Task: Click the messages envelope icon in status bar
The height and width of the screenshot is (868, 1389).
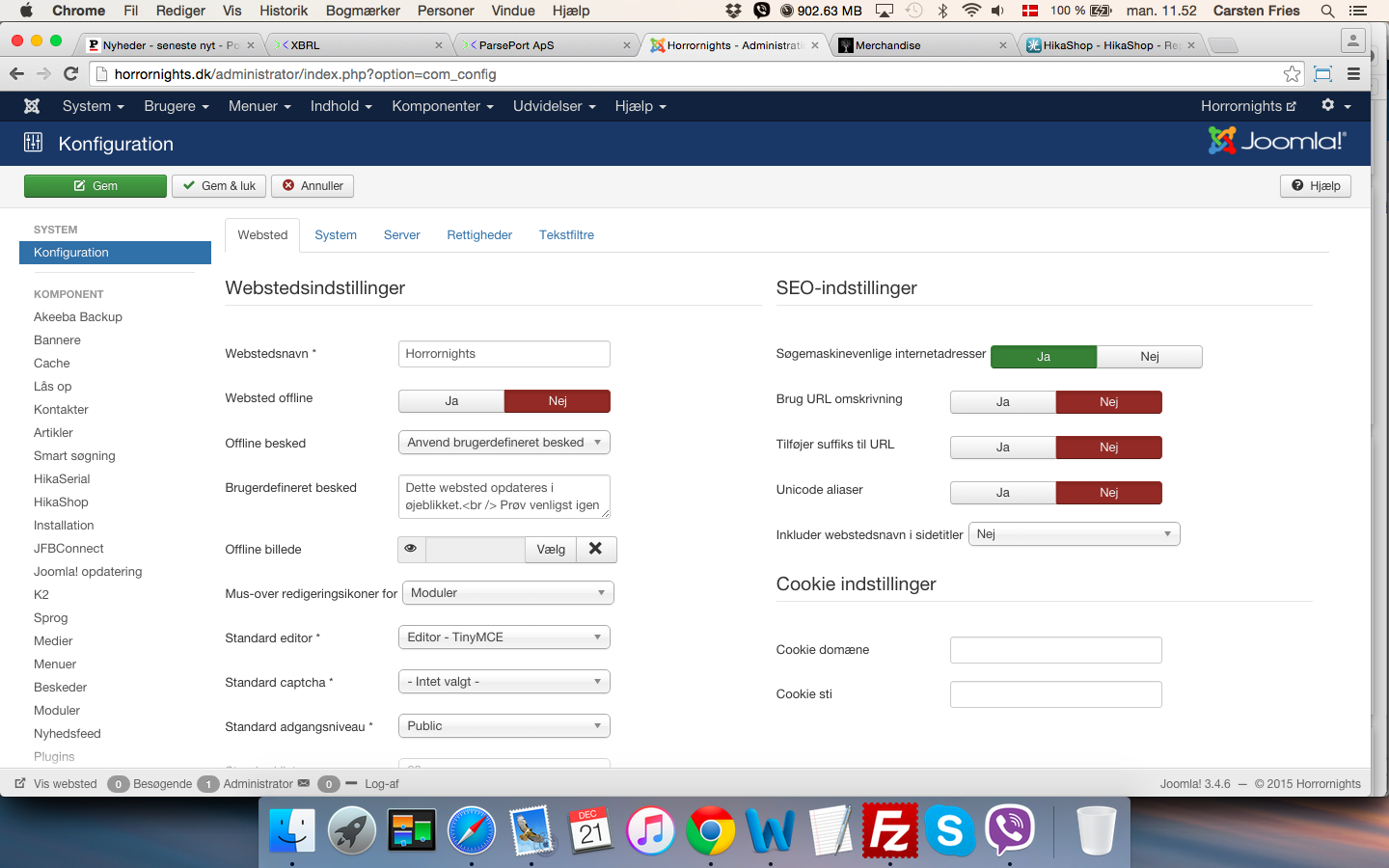Action: click(304, 783)
